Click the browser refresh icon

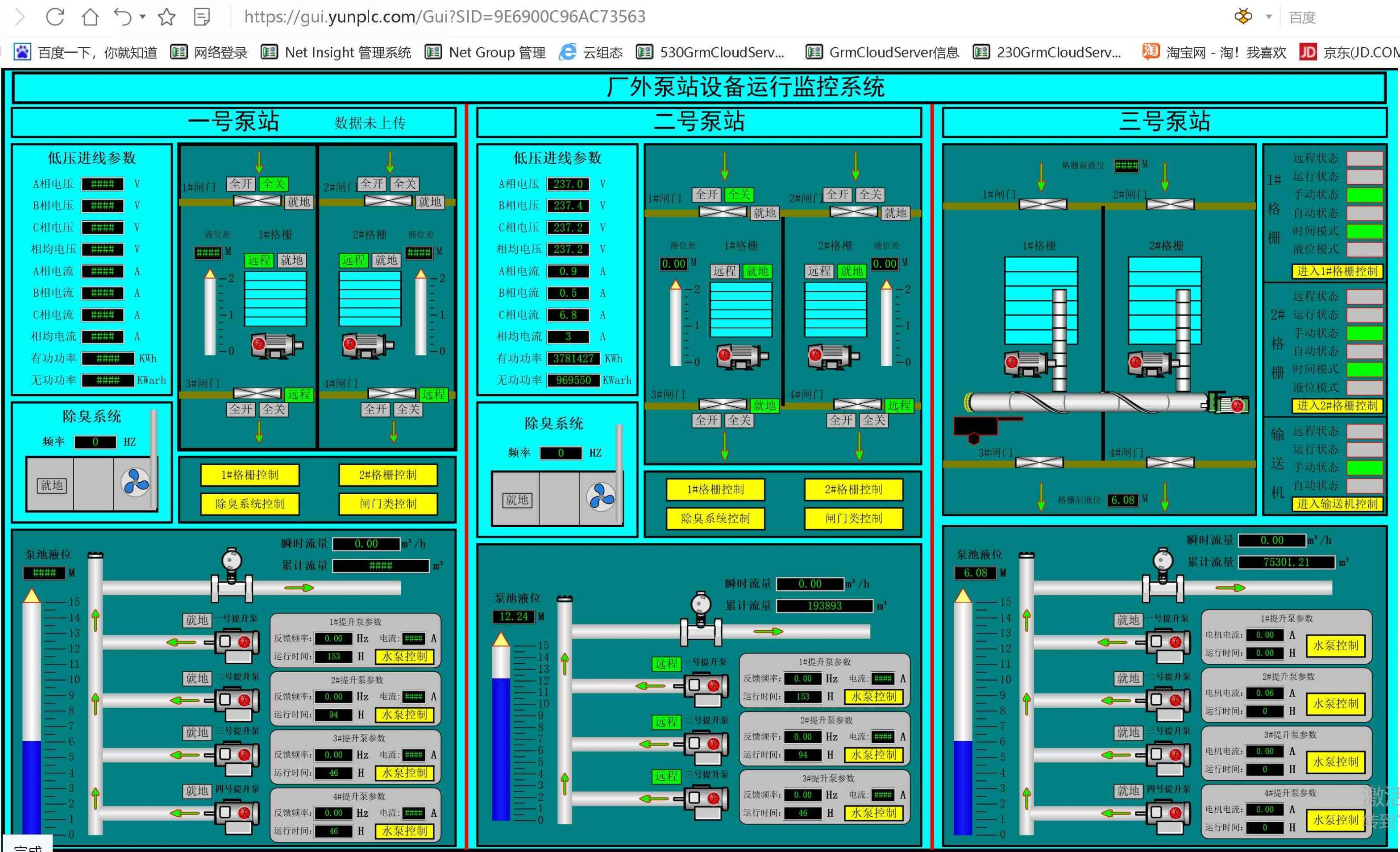click(x=55, y=17)
